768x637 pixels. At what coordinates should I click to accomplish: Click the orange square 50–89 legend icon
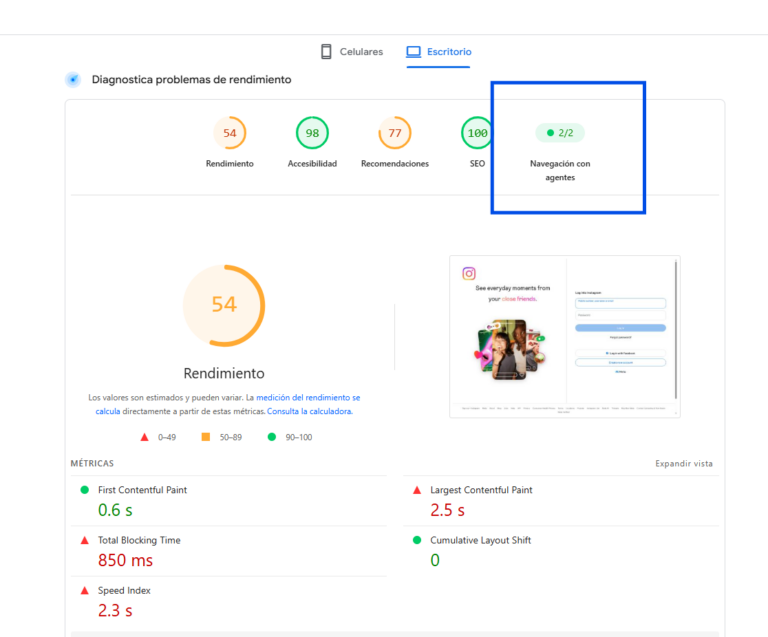[x=206, y=437]
